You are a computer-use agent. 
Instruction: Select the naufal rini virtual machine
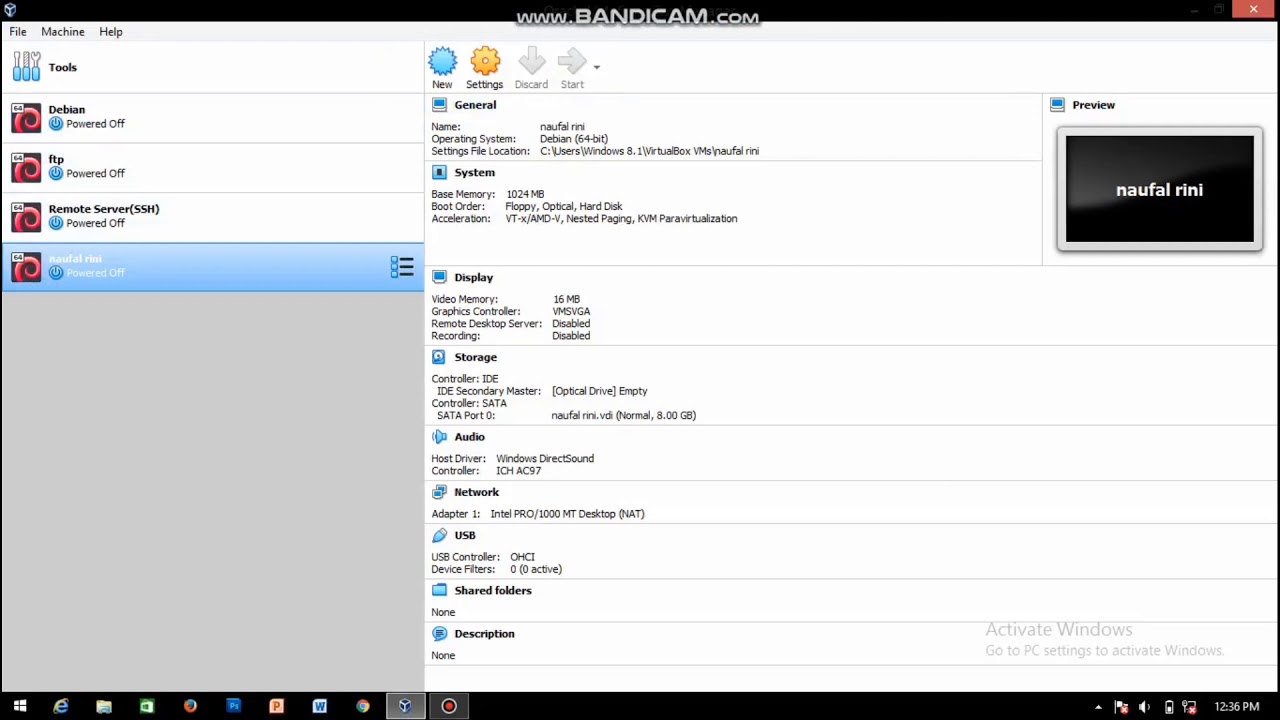[212, 267]
